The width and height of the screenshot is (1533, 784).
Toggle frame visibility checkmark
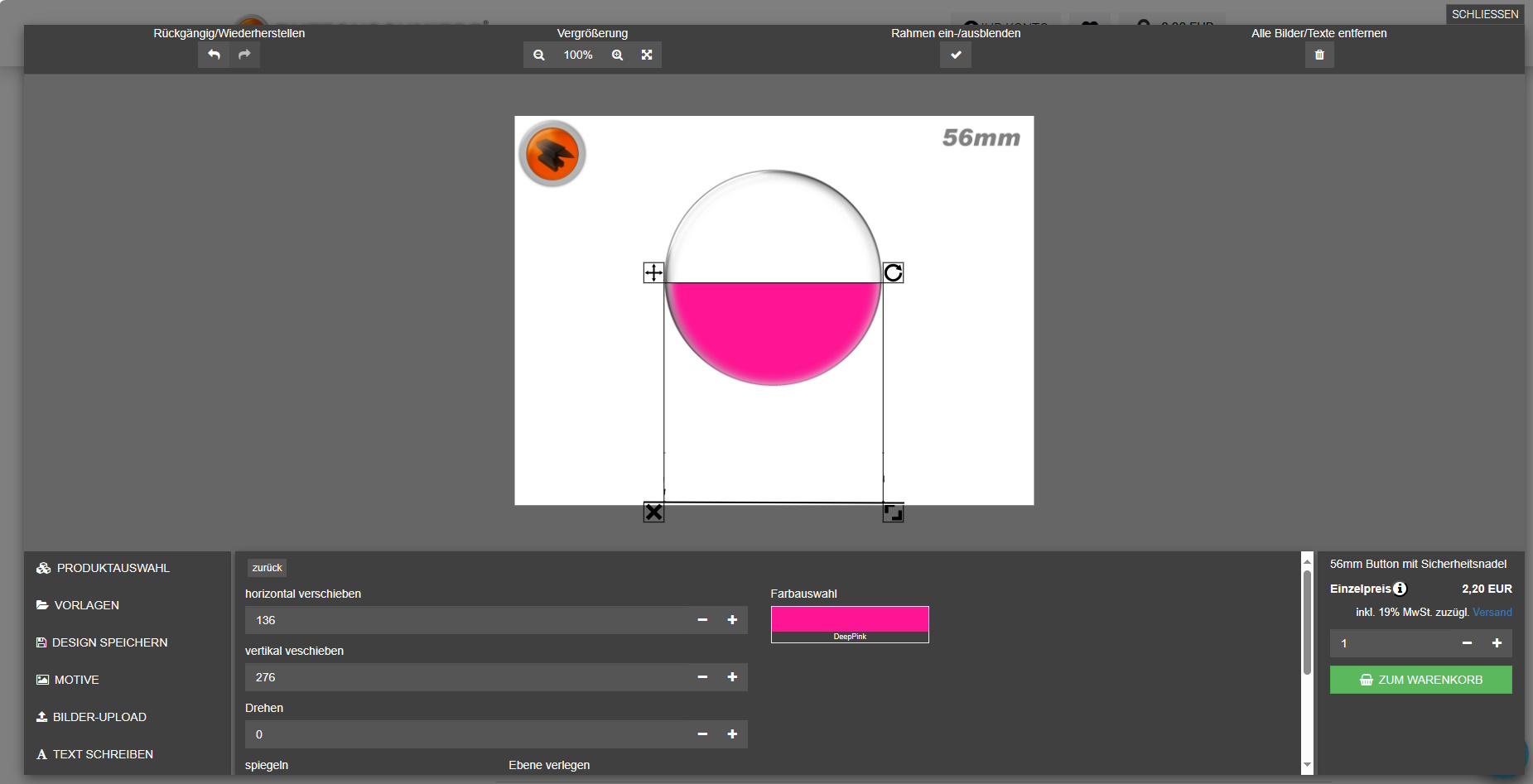[956, 55]
